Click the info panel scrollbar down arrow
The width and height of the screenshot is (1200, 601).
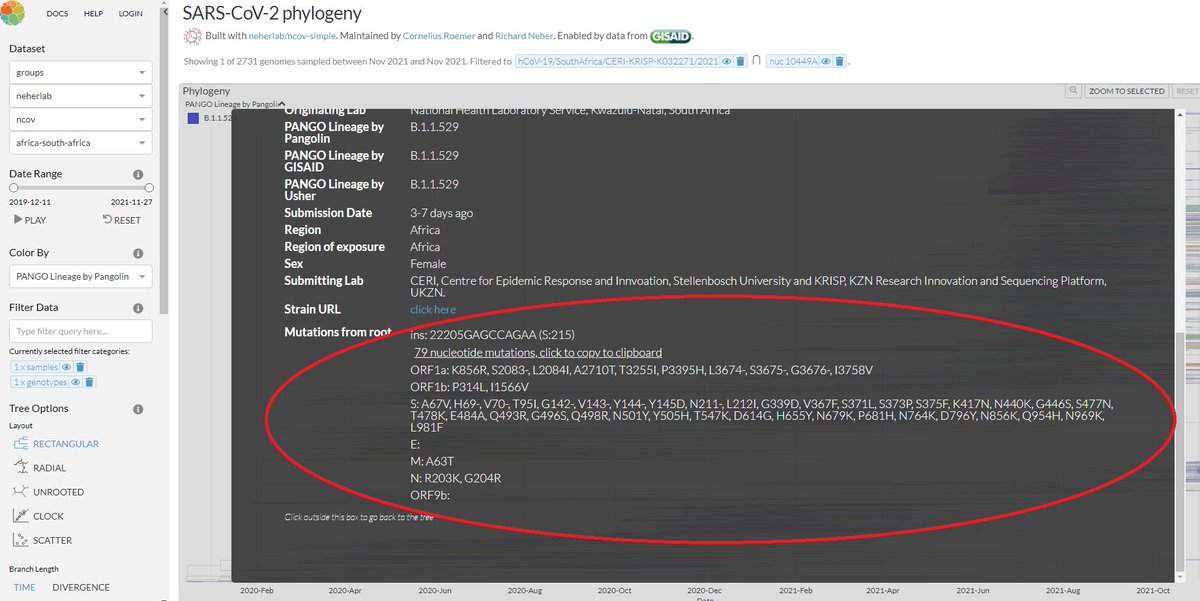point(1181,575)
